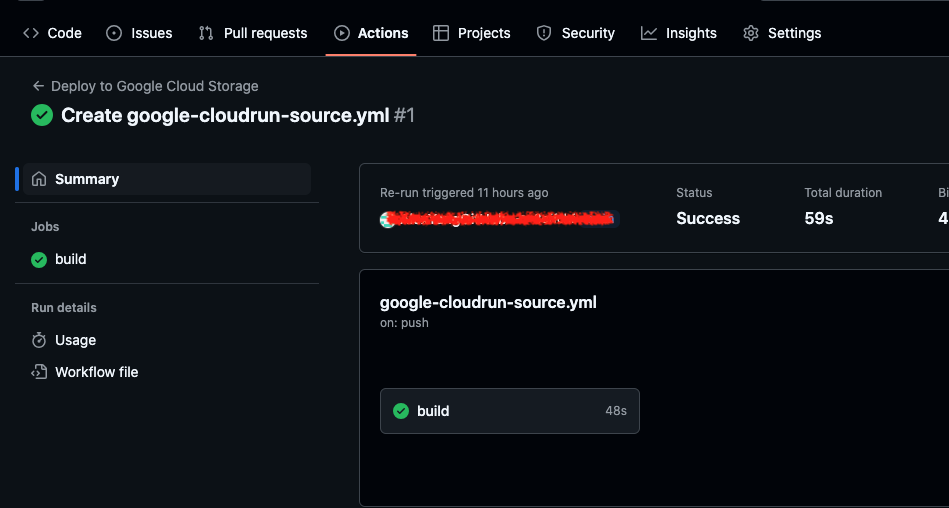Image resolution: width=949 pixels, height=508 pixels.
Task: Open the Pull requests tab
Action: (x=253, y=33)
